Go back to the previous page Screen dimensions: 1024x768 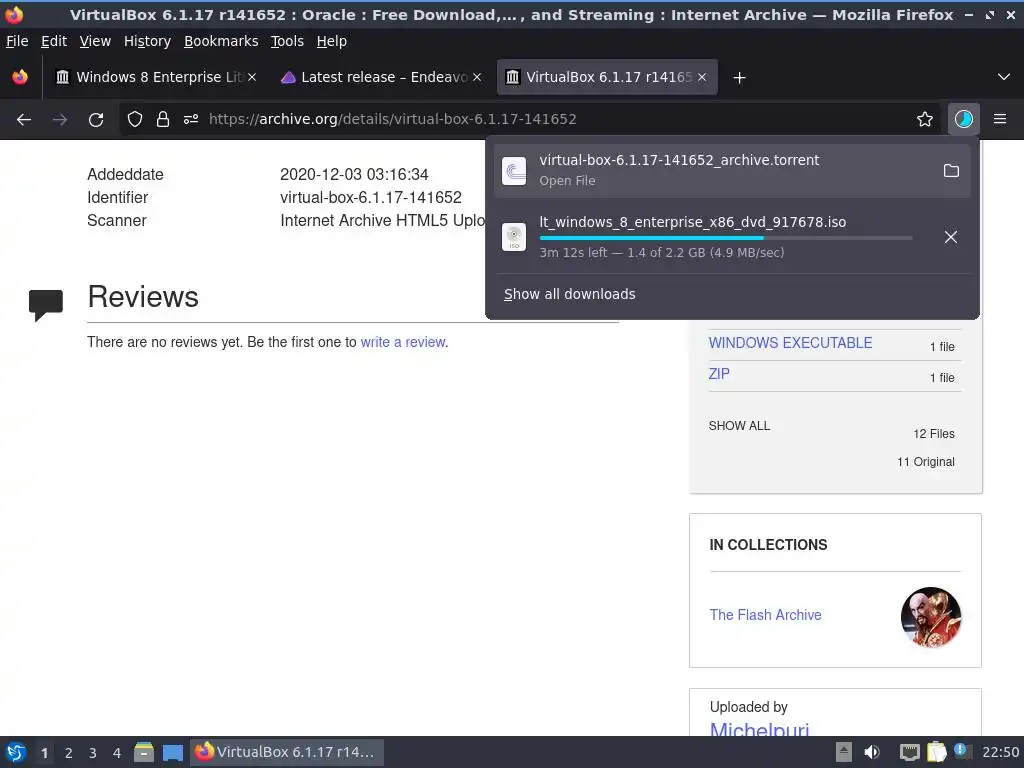click(24, 120)
